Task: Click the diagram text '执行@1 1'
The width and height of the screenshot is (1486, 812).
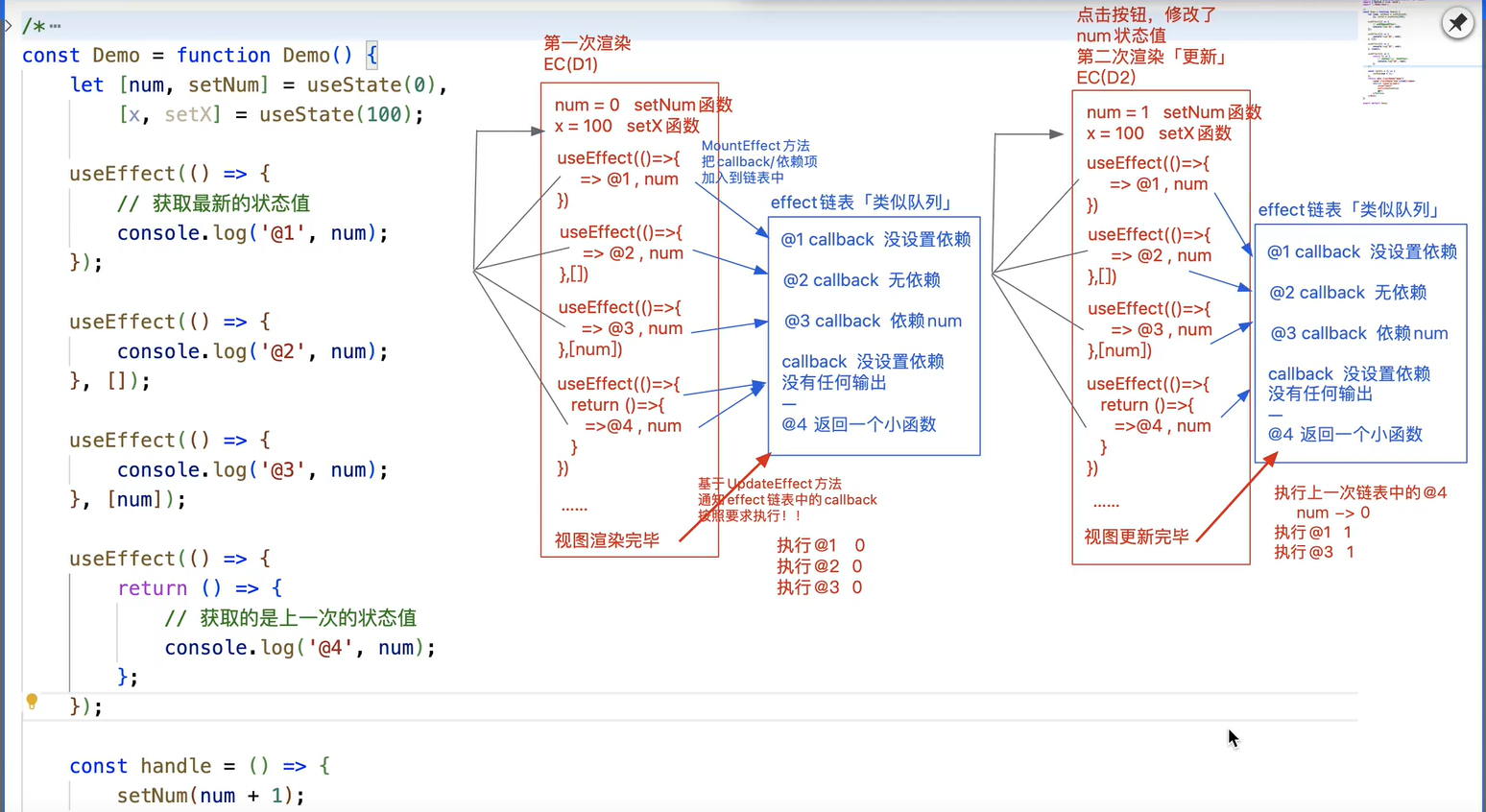Action: (1312, 532)
